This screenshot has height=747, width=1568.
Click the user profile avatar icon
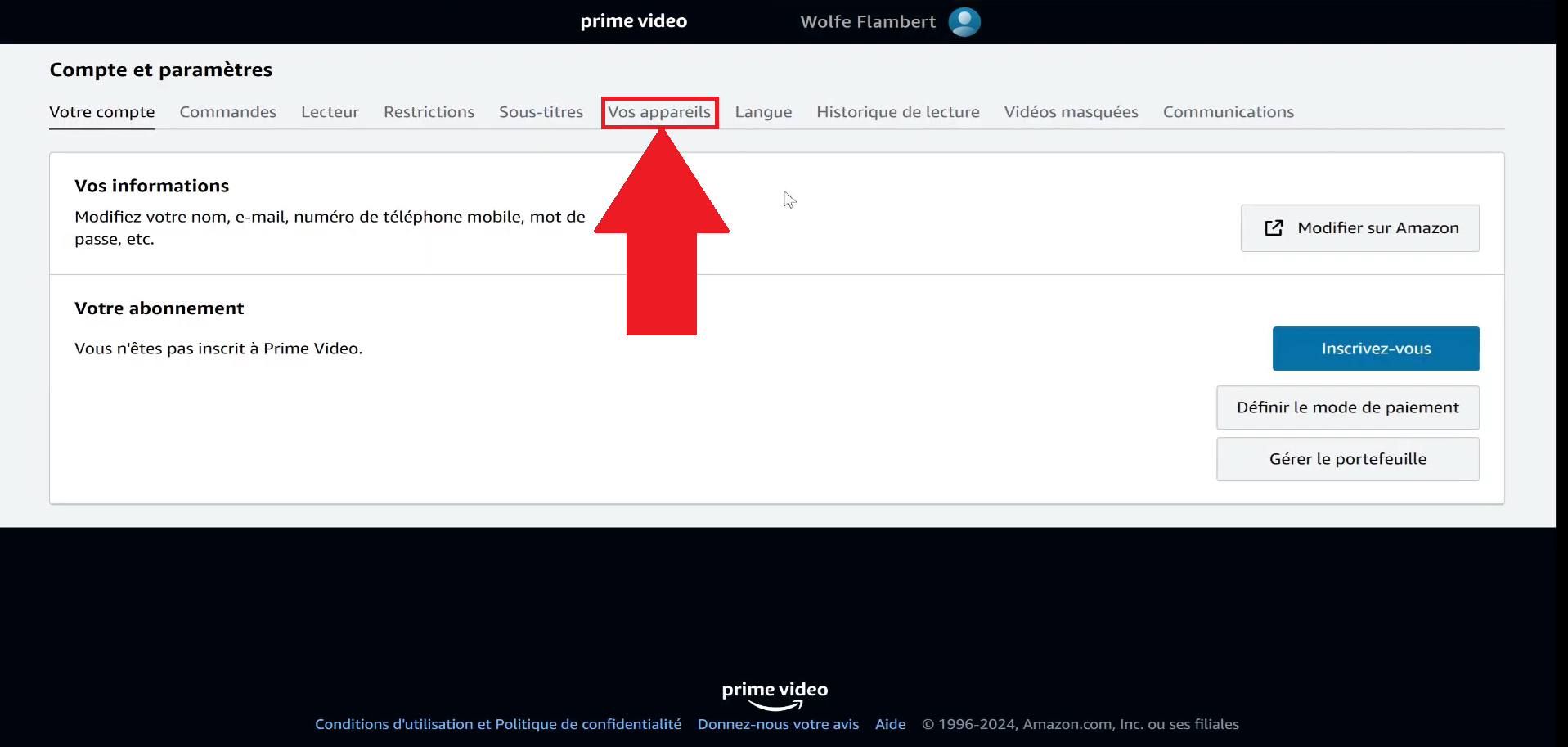coord(964,22)
